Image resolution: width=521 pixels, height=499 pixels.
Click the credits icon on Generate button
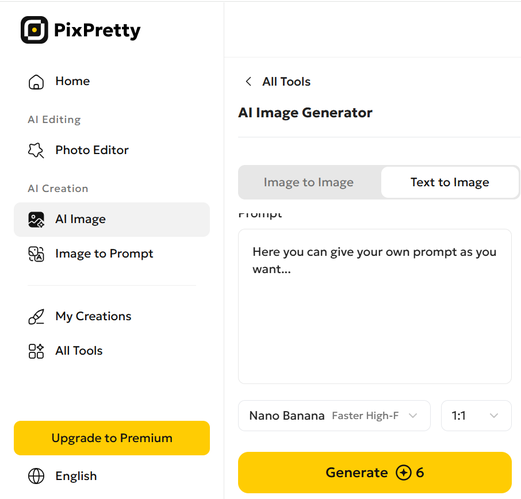[403, 472]
